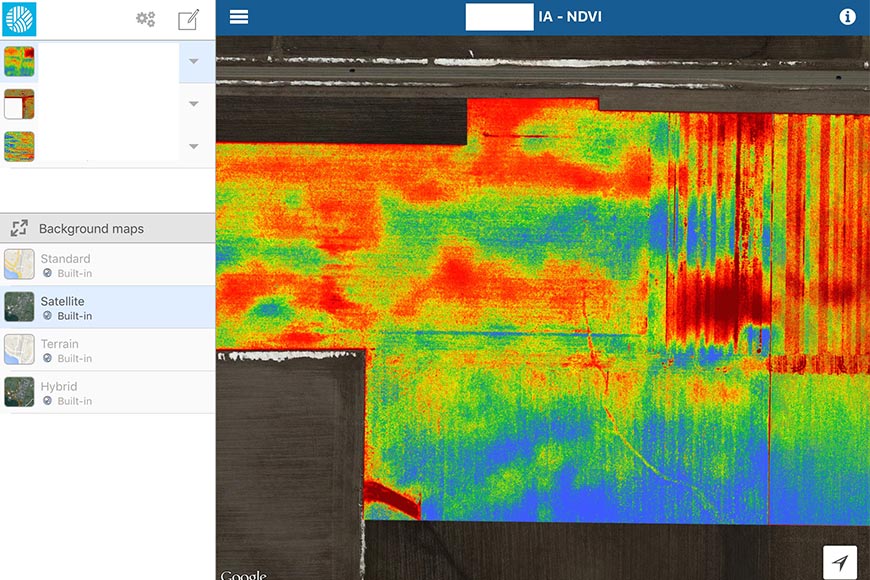Click the Satellite map thumbnail icon
The image size is (870, 580).
pos(19,307)
